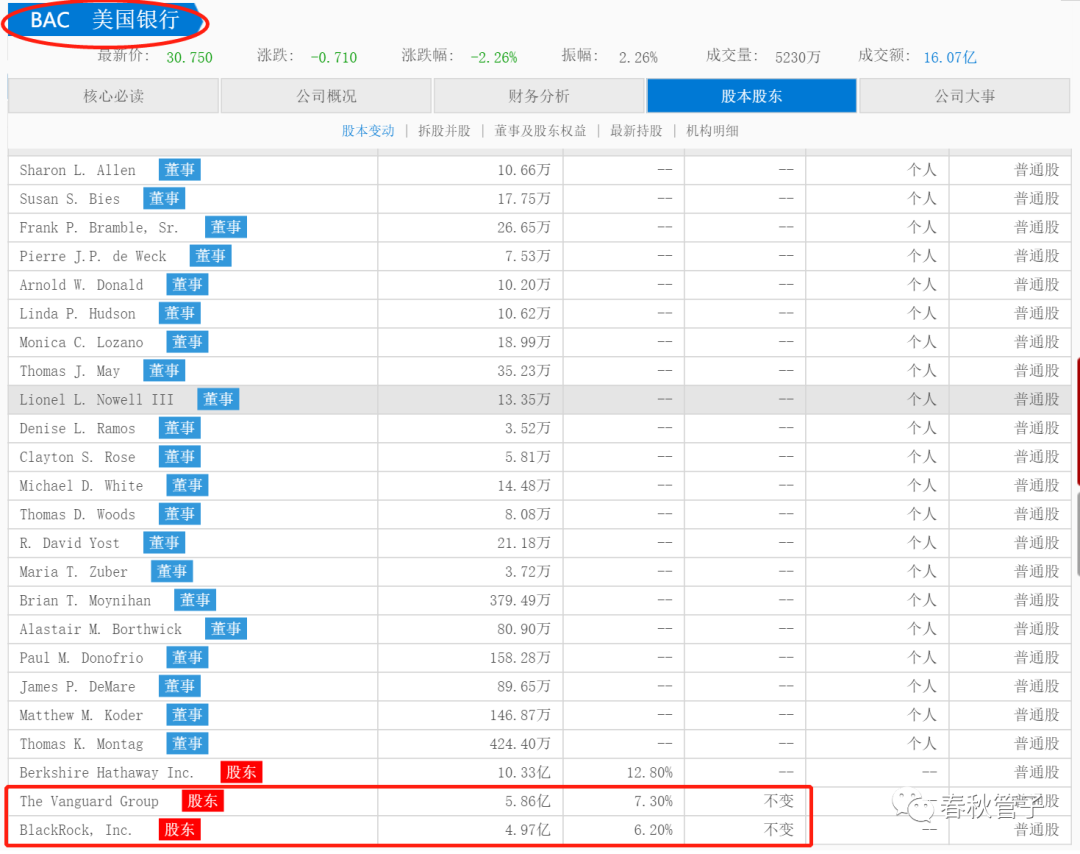
Task: Click 股东 badge for The Vanguard Group
Action: pyautogui.click(x=202, y=801)
